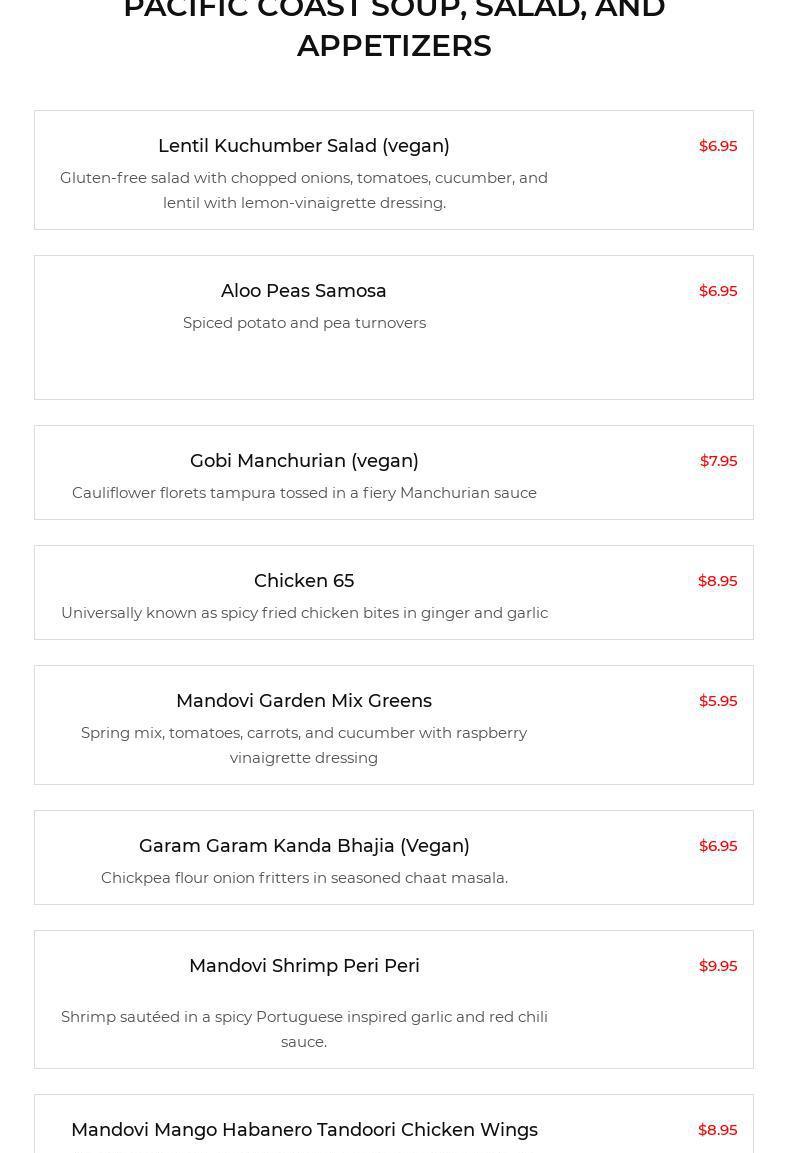Click the Cauliflower florets tampura description text
The width and height of the screenshot is (788, 1153).
[x=304, y=493]
